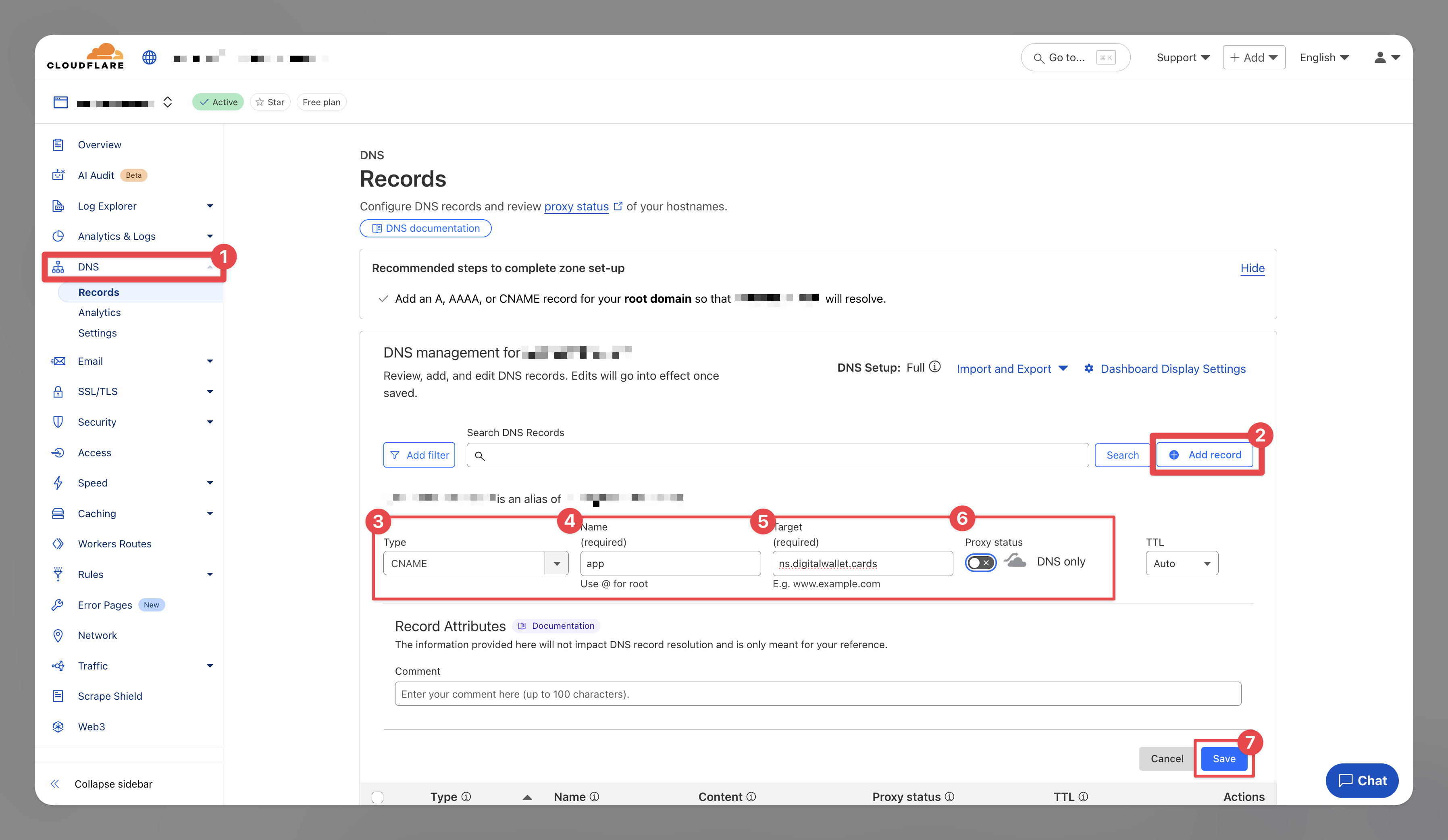Expand the Import and Export menu
The width and height of the screenshot is (1448, 840).
[x=1012, y=369]
